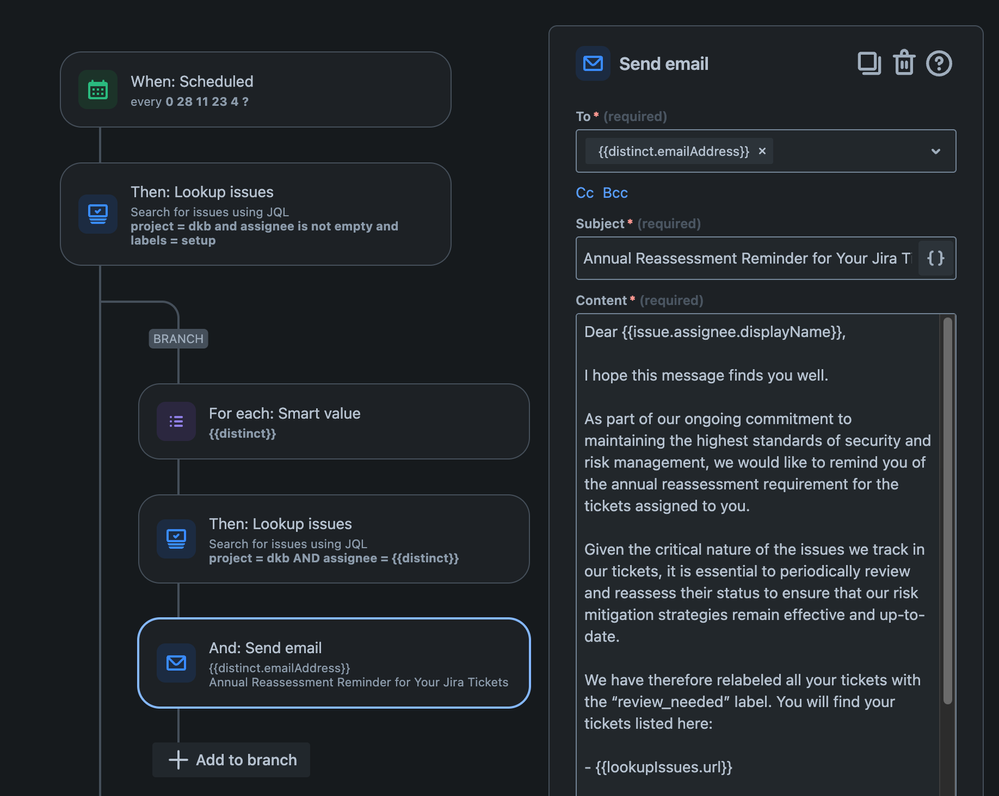
Task: Open help with the question mark icon
Action: (x=938, y=63)
